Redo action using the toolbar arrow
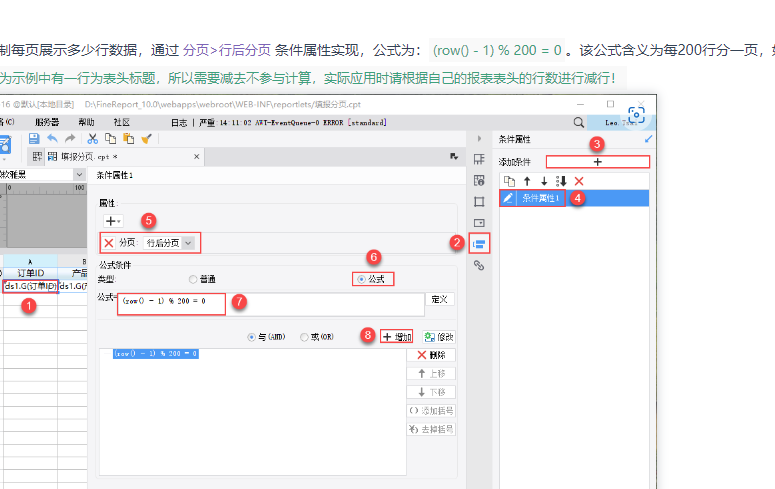 70,139
